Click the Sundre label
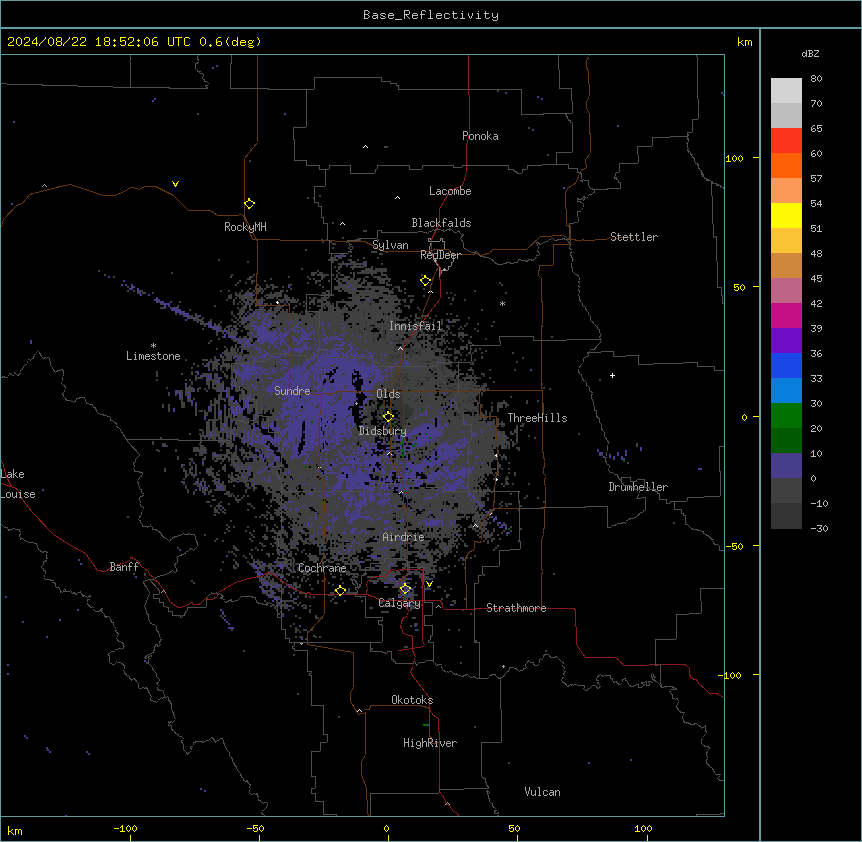 click(x=292, y=391)
